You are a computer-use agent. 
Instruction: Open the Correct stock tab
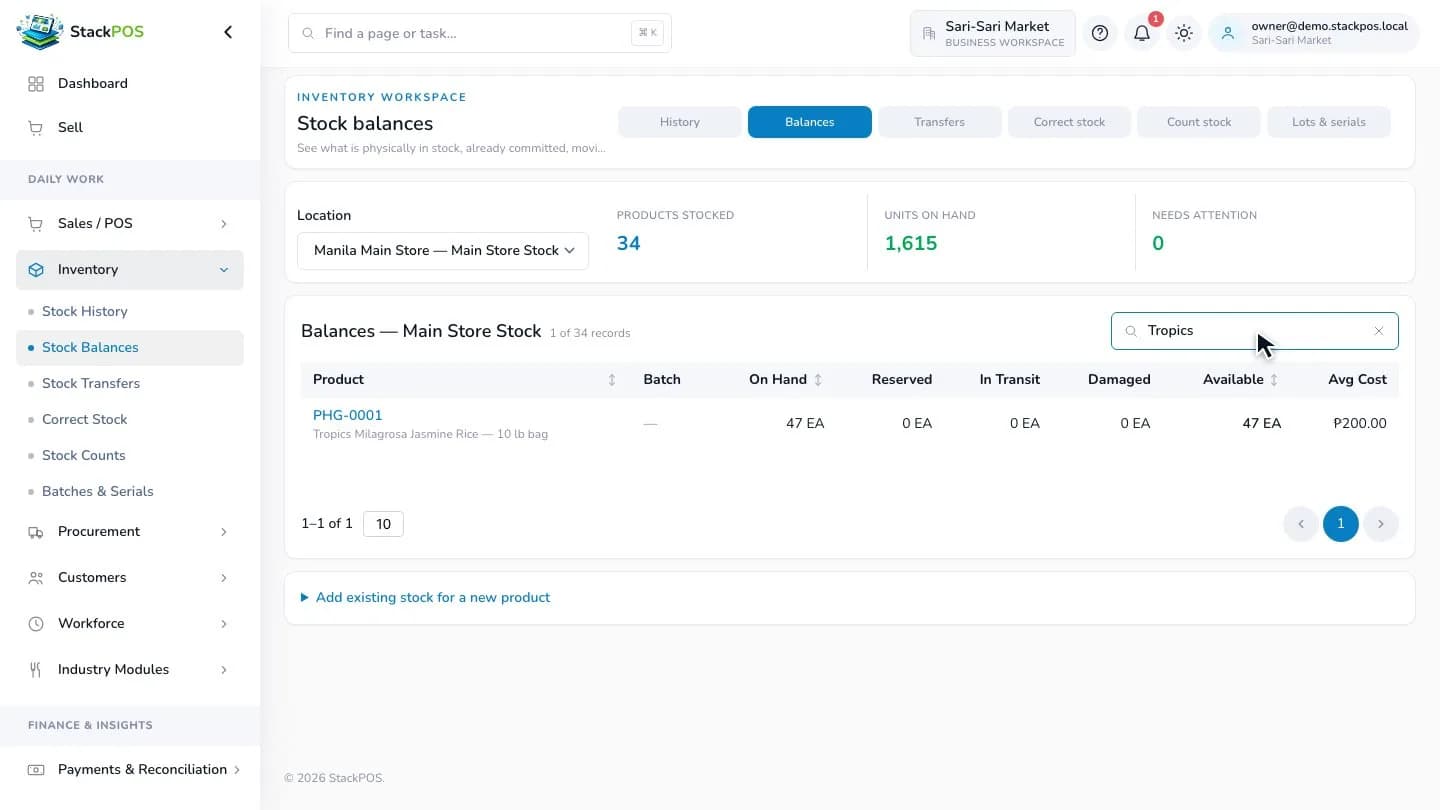pos(1070,122)
